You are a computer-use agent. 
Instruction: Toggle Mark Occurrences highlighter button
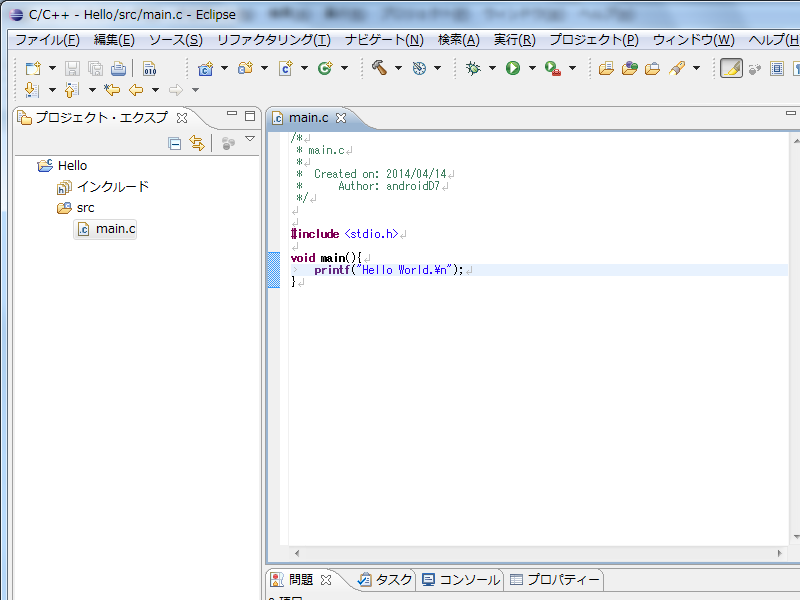(731, 68)
